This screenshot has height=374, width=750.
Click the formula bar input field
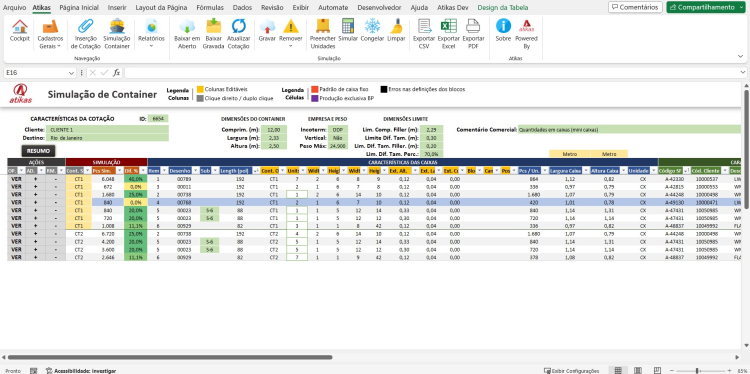click(x=431, y=73)
